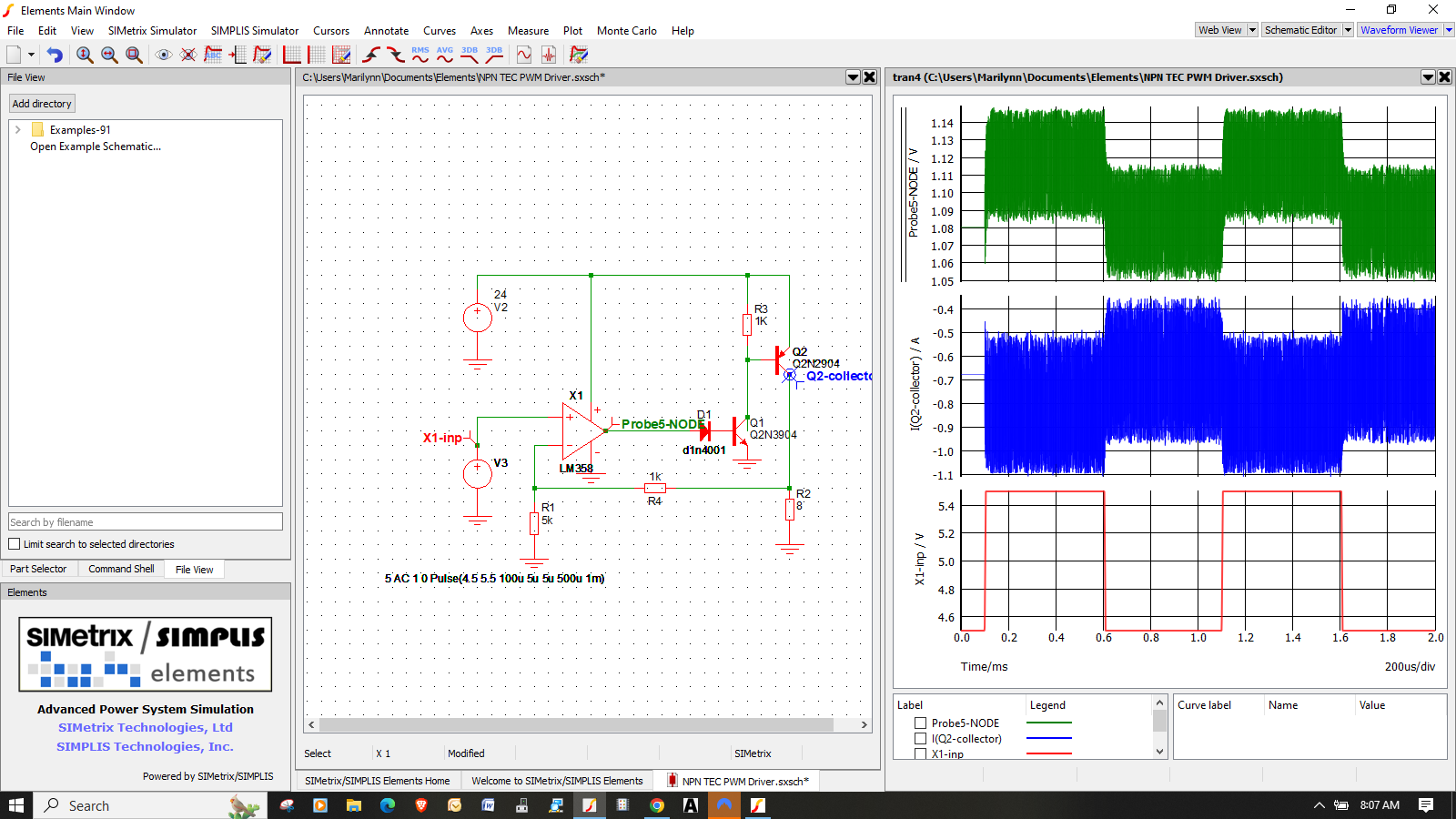The width and height of the screenshot is (1456, 819).
Task: Click the blue undo arrow icon
Action: pyautogui.click(x=55, y=55)
